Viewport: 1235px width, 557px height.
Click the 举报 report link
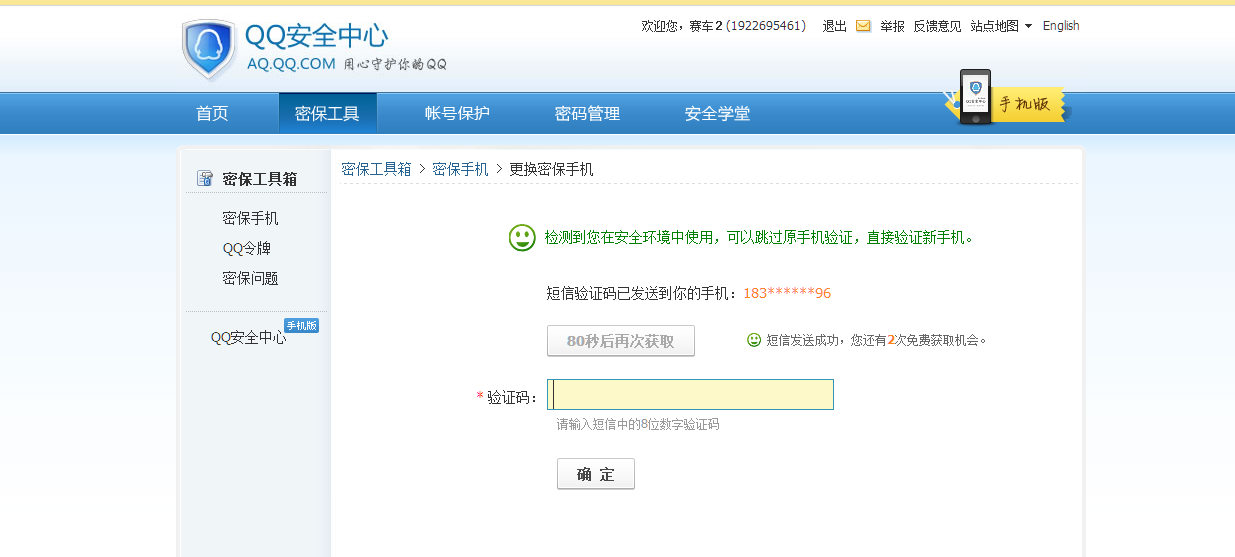(892, 27)
